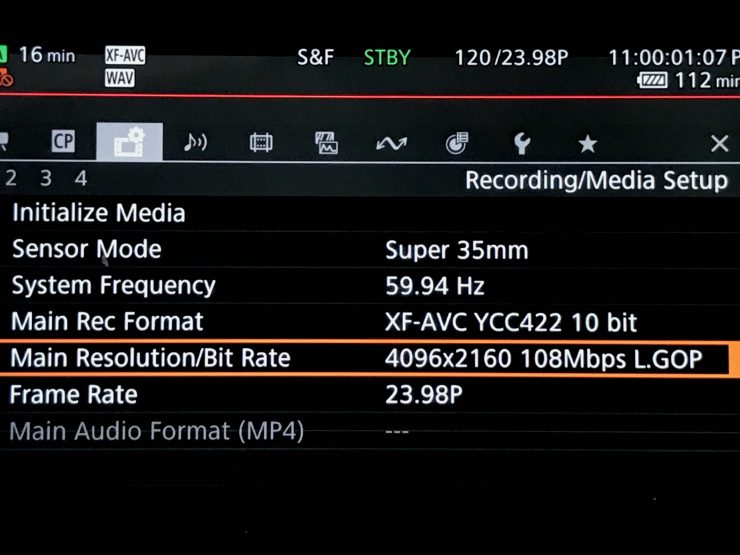Tap the 120/23.98P frame rate readout
The height and width of the screenshot is (555, 740).
coord(511,58)
